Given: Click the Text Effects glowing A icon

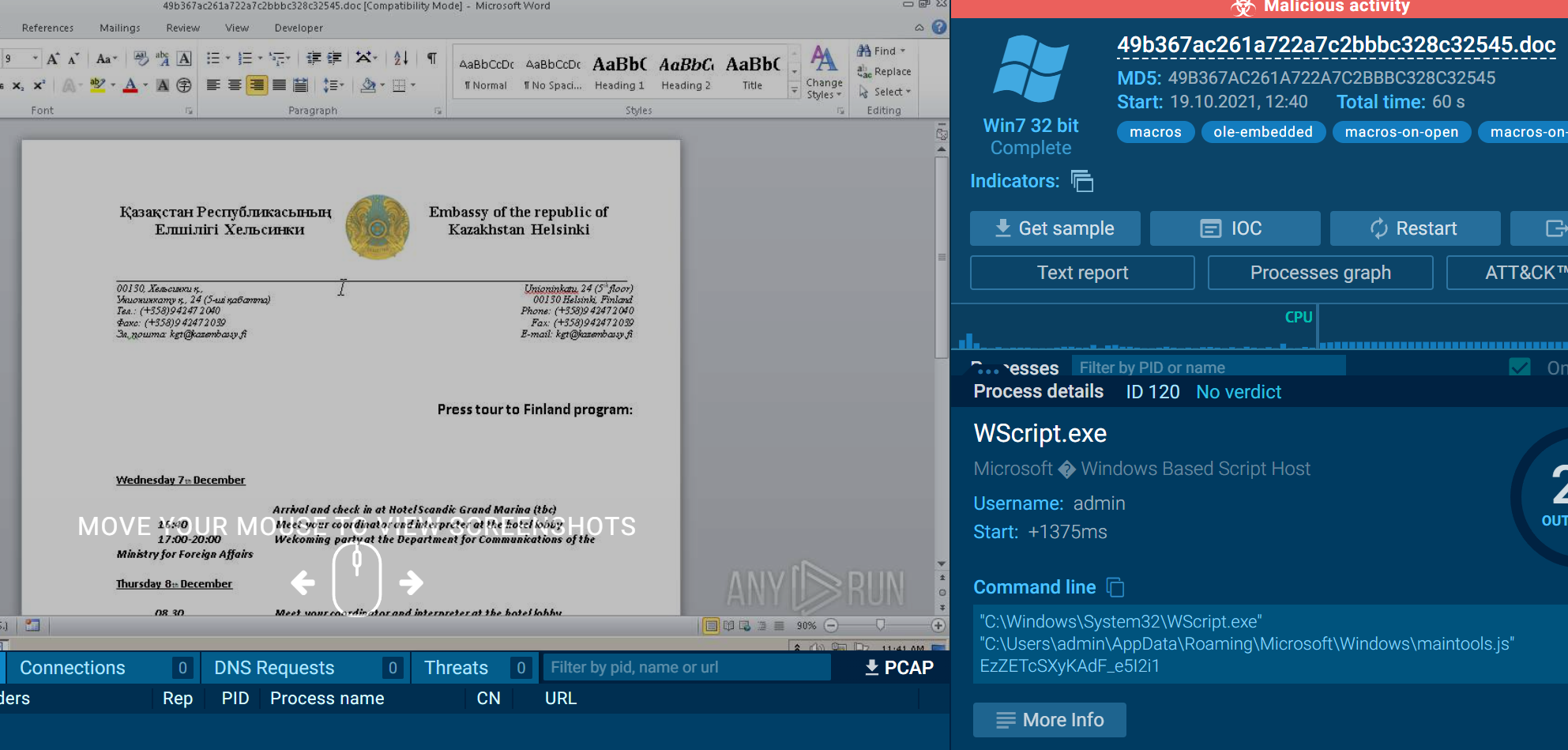Looking at the screenshot, I should click(70, 85).
